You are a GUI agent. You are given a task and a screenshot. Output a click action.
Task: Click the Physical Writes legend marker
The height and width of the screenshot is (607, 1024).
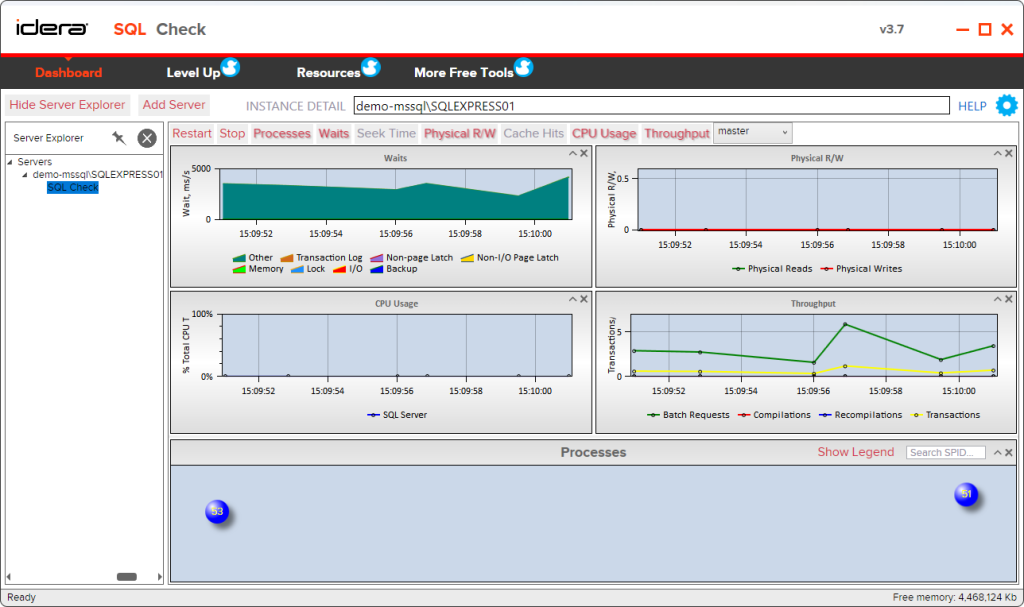point(826,269)
